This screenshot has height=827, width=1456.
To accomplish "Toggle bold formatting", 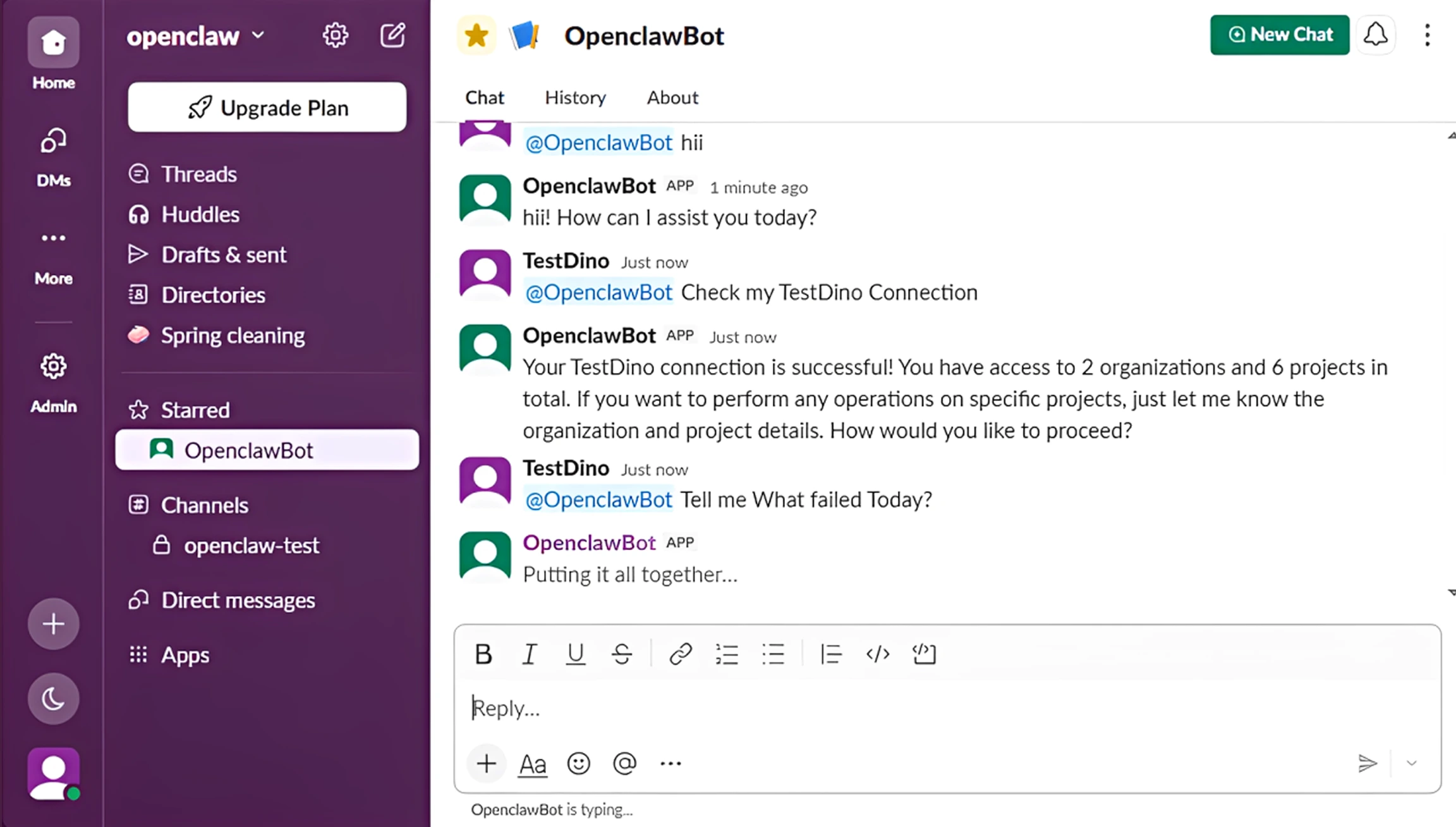I will pos(483,654).
